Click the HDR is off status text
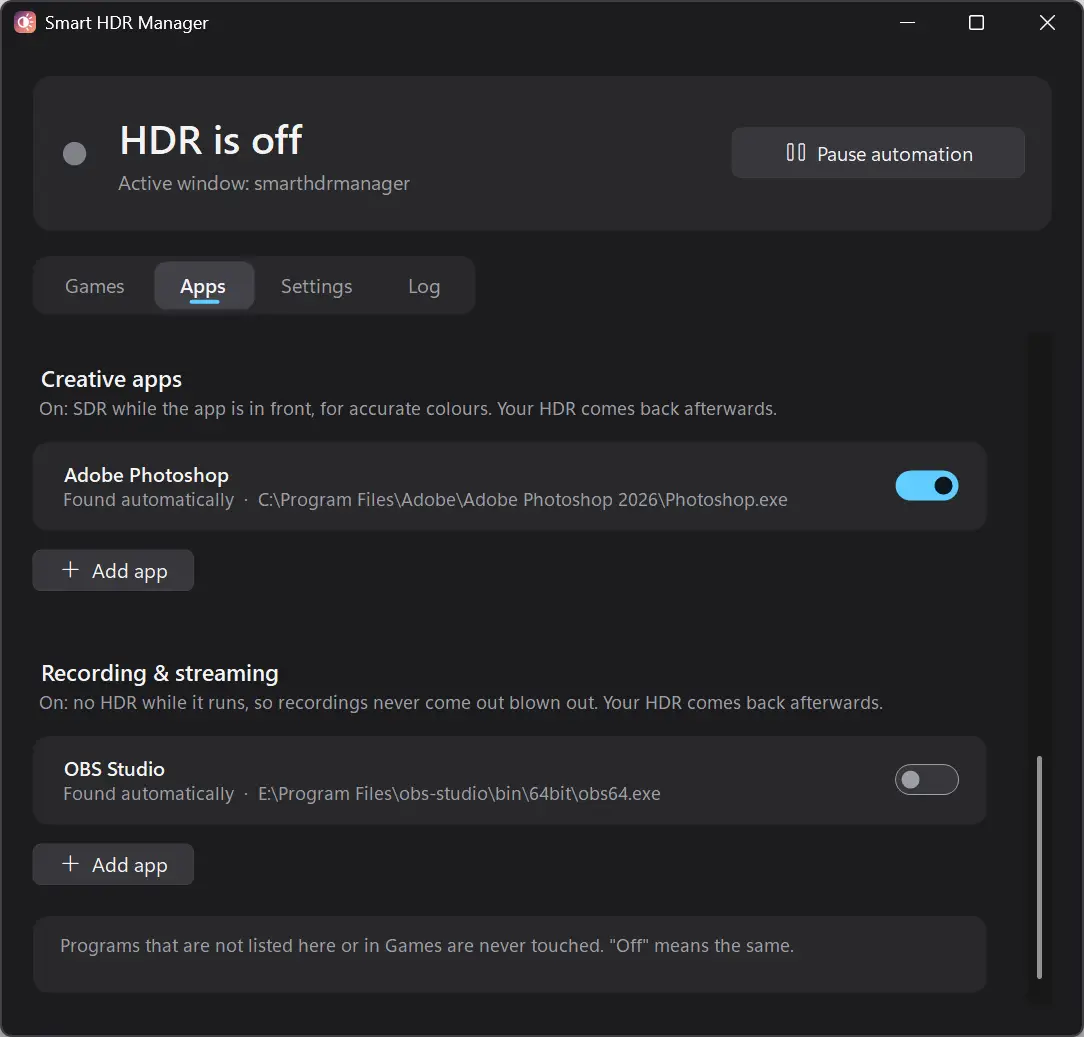Screen dimensions: 1084x1037 click(x=211, y=140)
